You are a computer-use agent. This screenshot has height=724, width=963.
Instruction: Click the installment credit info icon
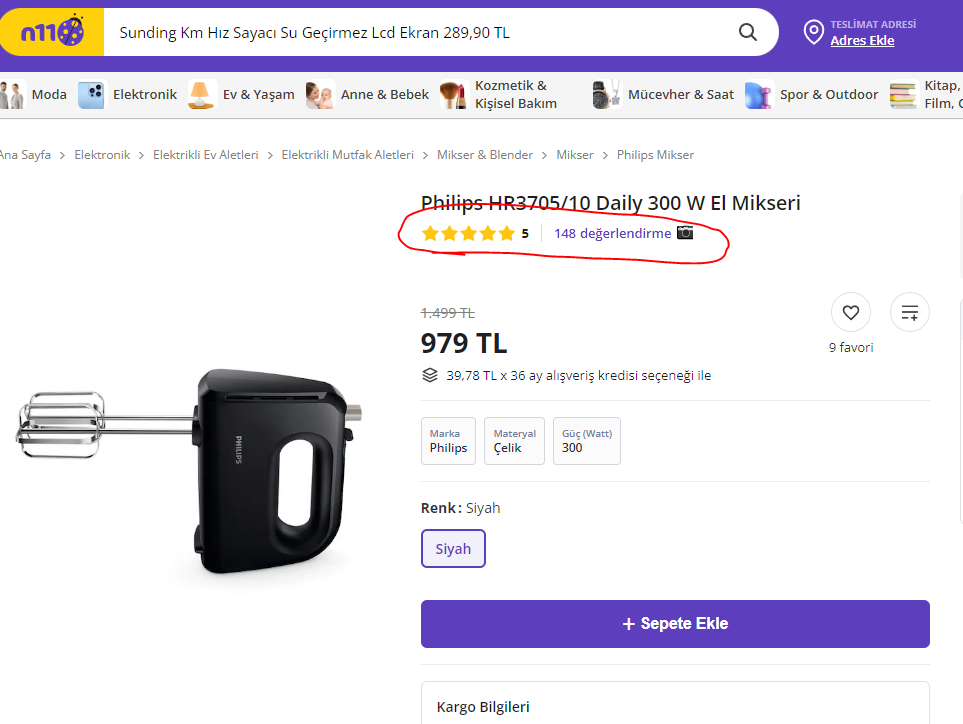(430, 375)
